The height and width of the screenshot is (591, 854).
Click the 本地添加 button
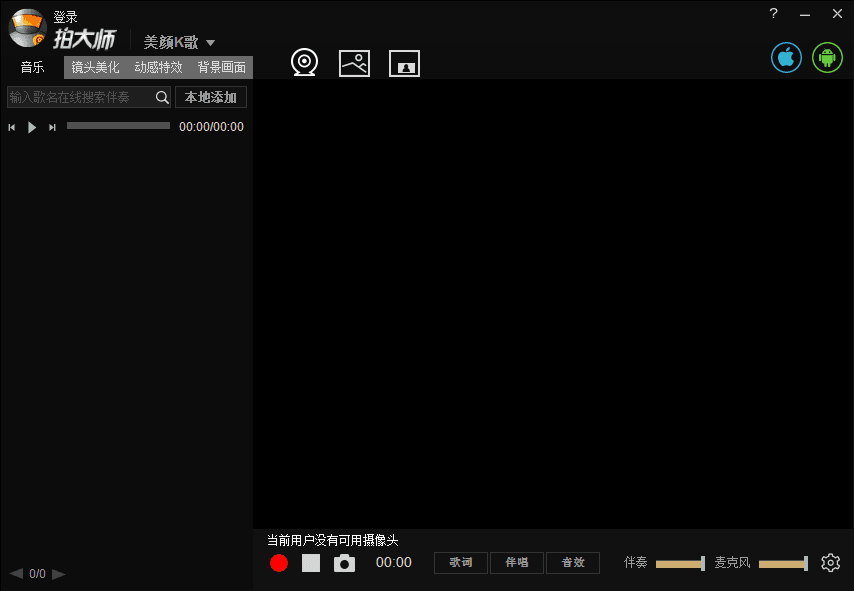coord(211,97)
